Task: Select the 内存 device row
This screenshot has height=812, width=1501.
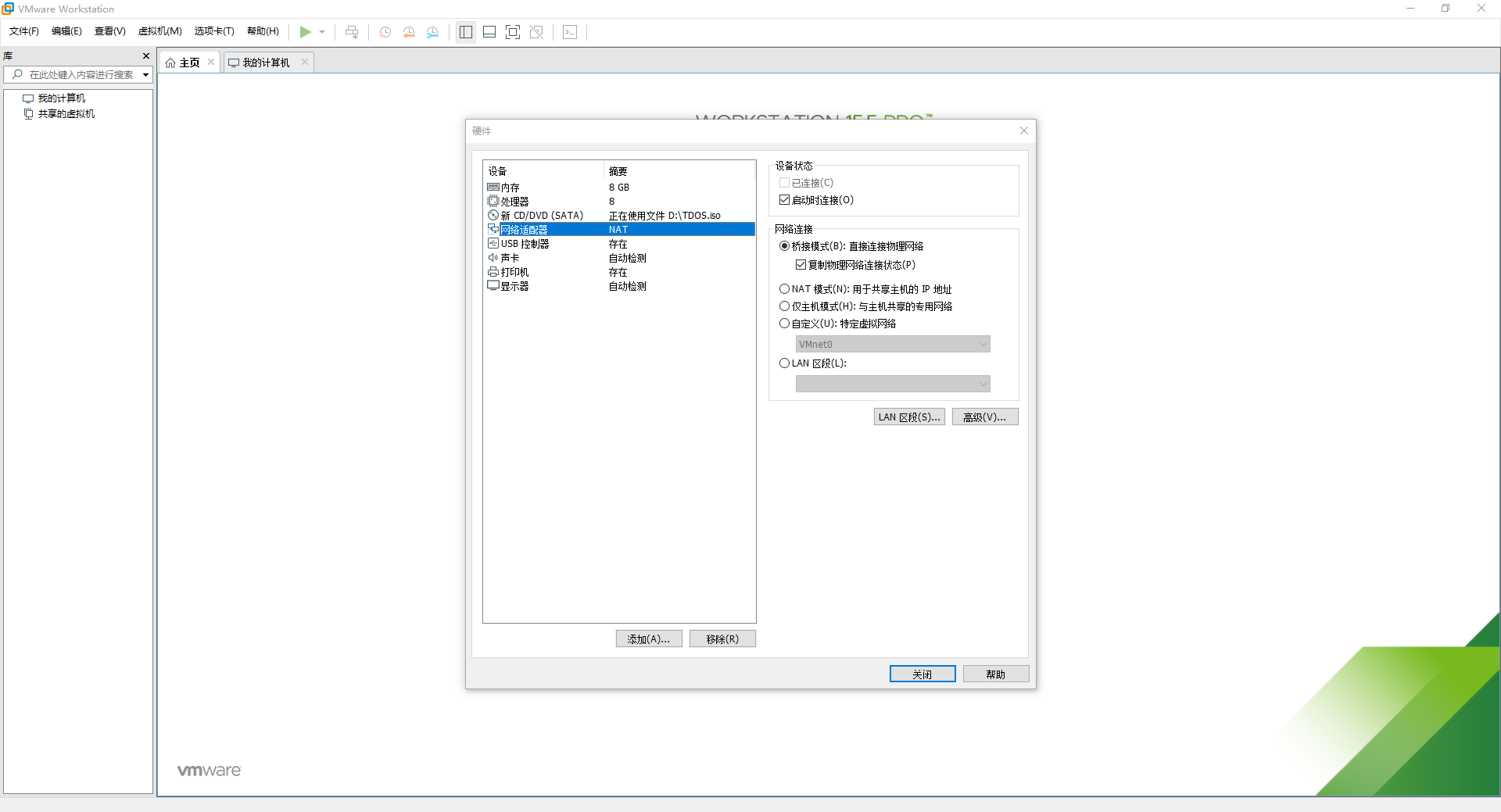Action: [619, 188]
